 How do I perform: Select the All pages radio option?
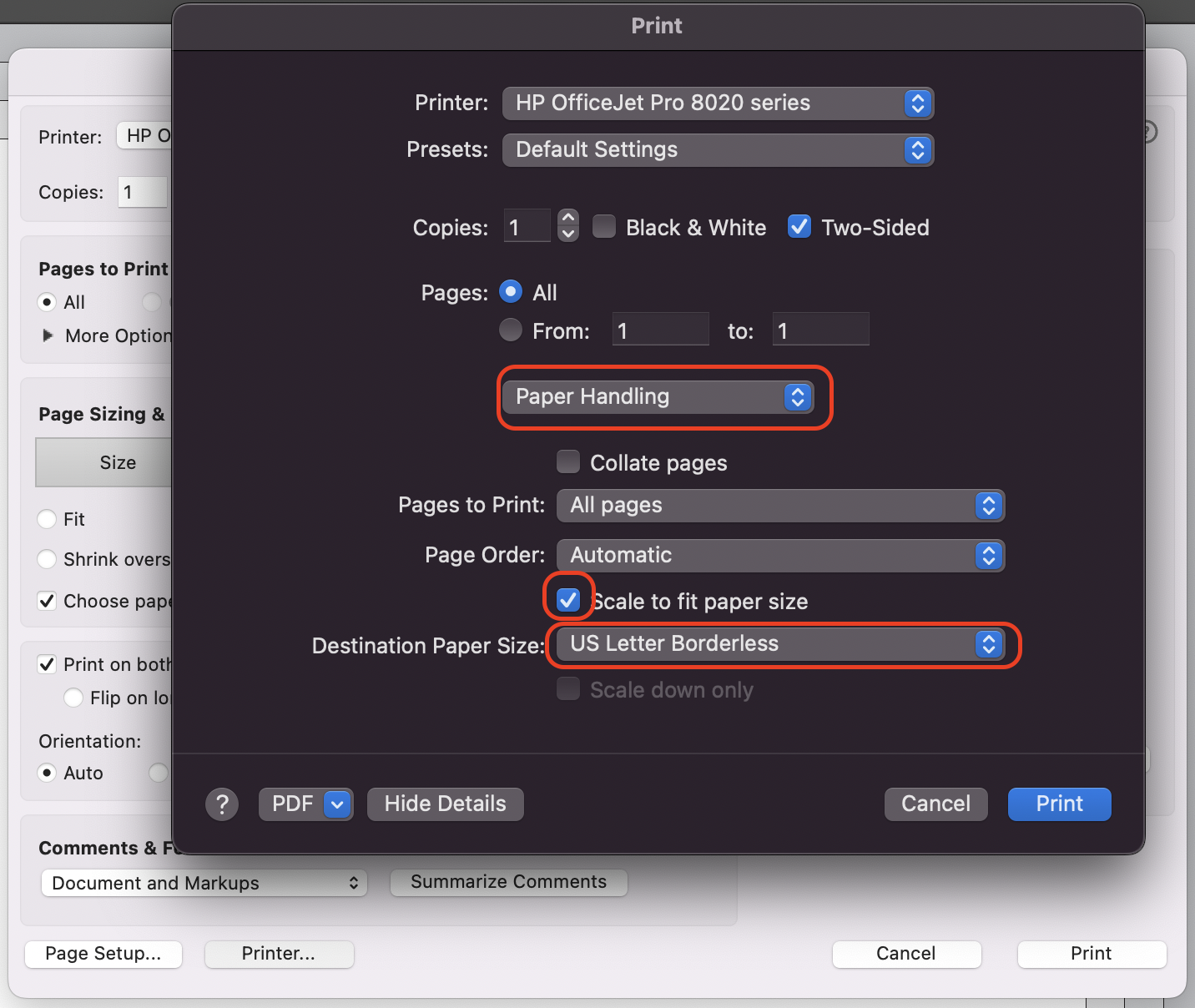point(510,291)
